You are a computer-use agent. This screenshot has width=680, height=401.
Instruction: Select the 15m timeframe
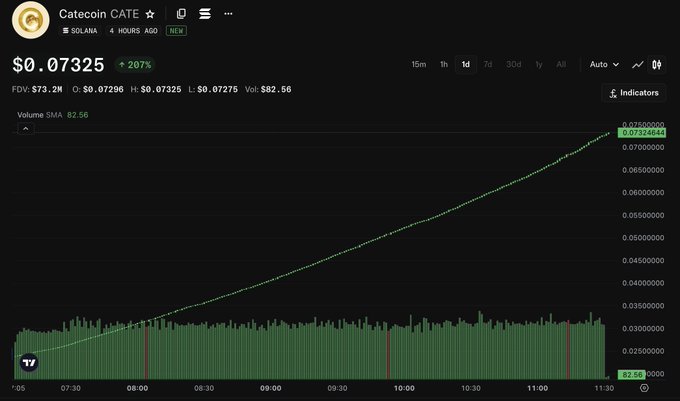(418, 65)
